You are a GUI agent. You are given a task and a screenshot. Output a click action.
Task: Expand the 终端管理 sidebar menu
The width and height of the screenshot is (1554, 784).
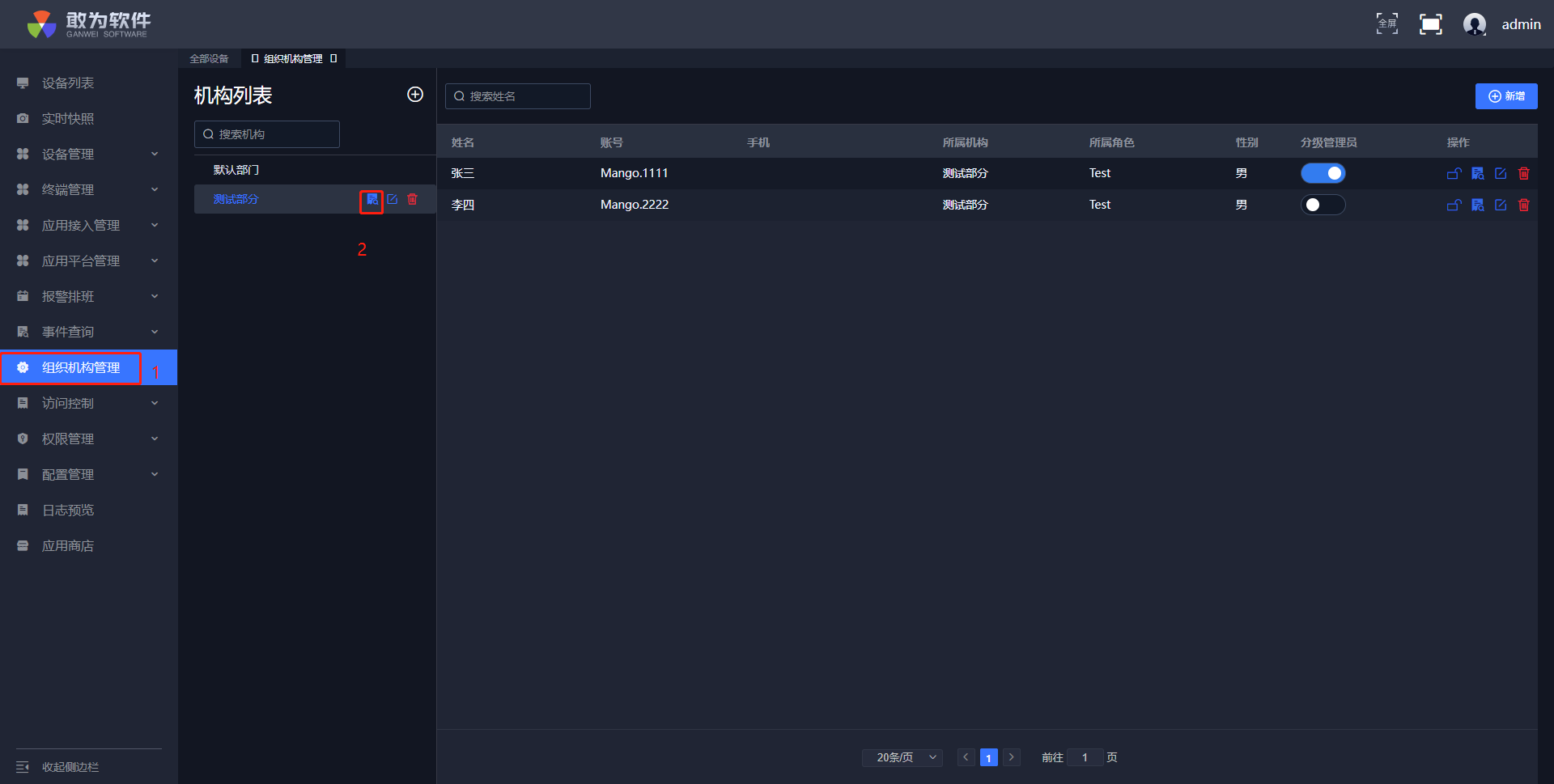[x=89, y=189]
